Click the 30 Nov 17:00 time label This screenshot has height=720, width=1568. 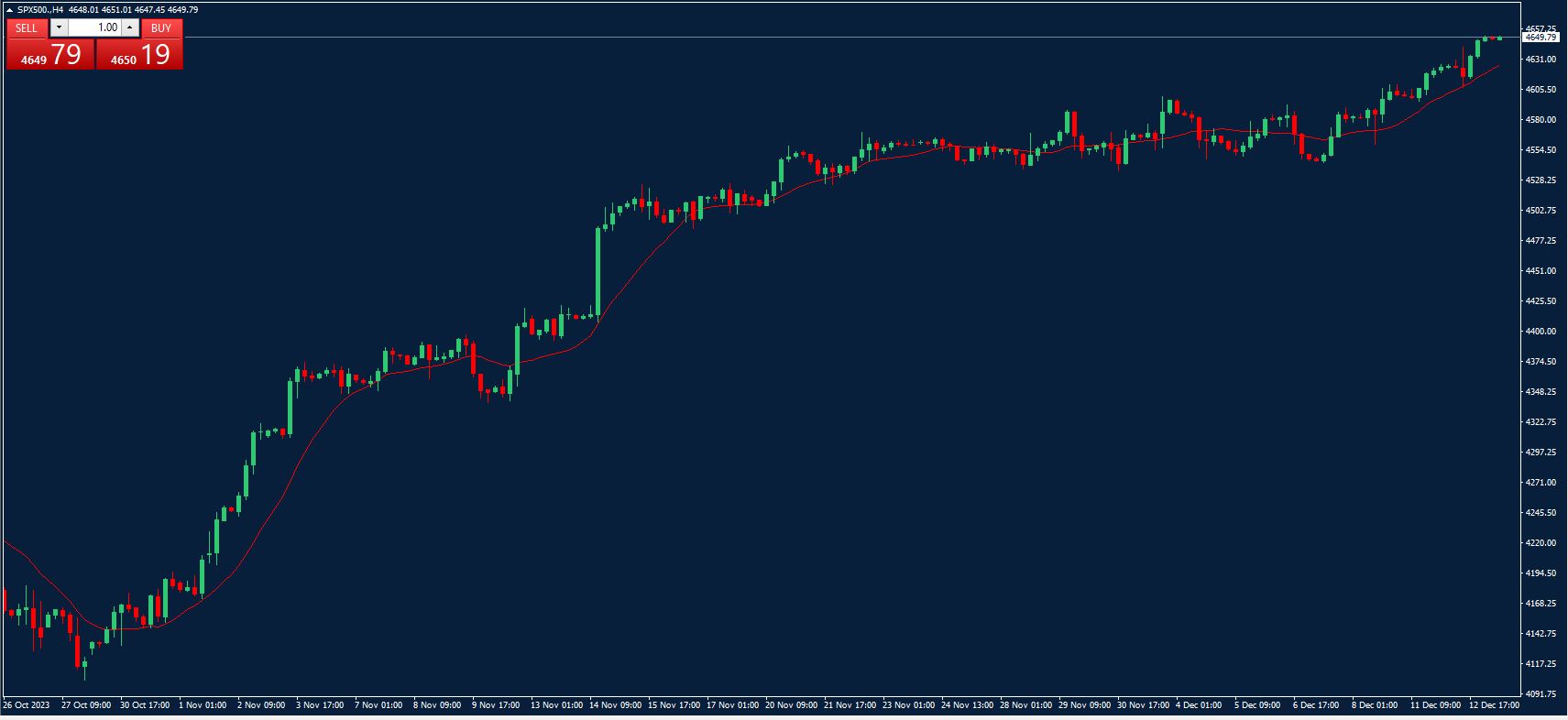pyautogui.click(x=1143, y=705)
